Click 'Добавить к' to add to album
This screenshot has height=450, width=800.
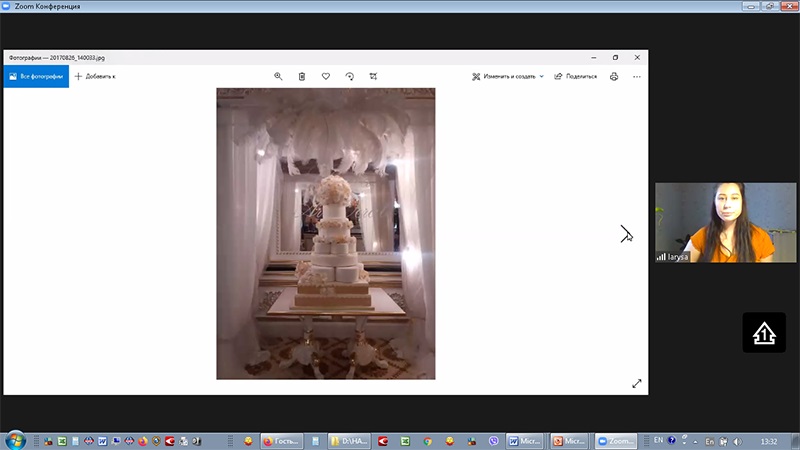point(95,76)
